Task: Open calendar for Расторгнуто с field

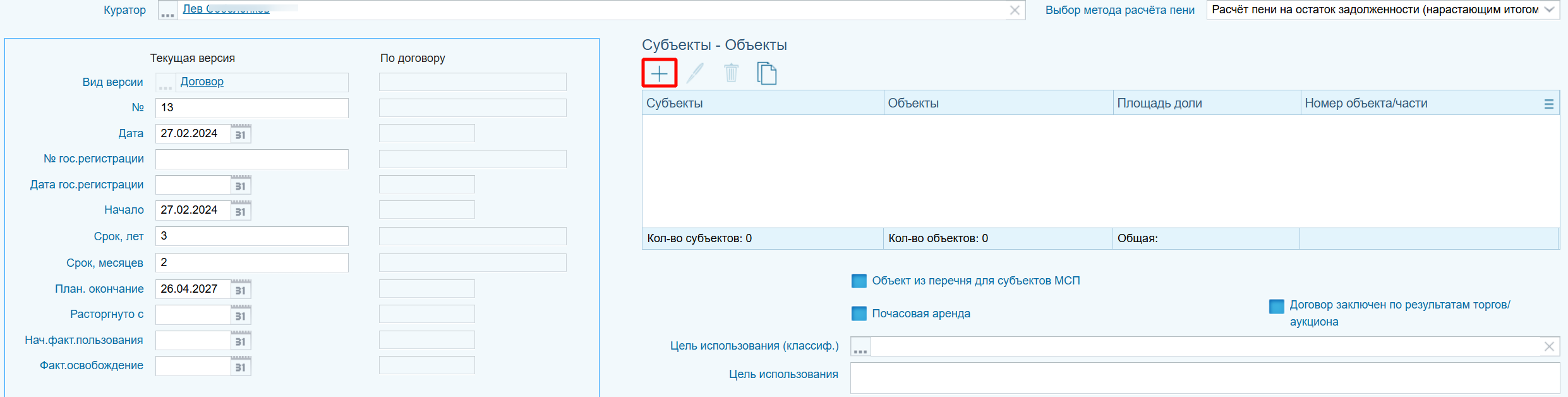Action: point(241,315)
